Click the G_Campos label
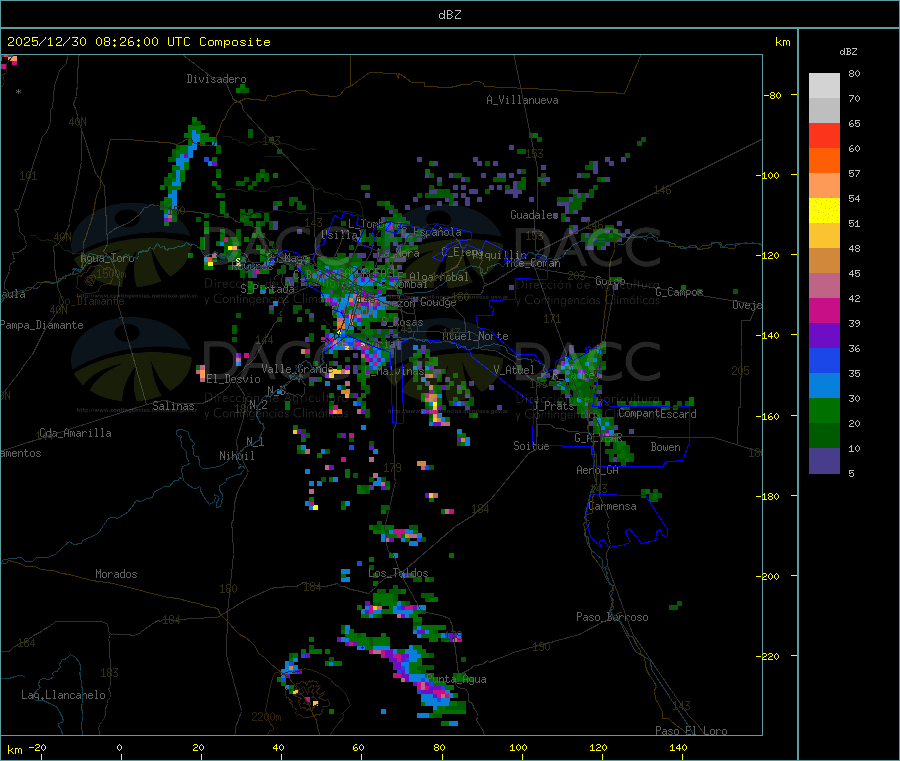Screen dimensions: 900x761 (679, 292)
